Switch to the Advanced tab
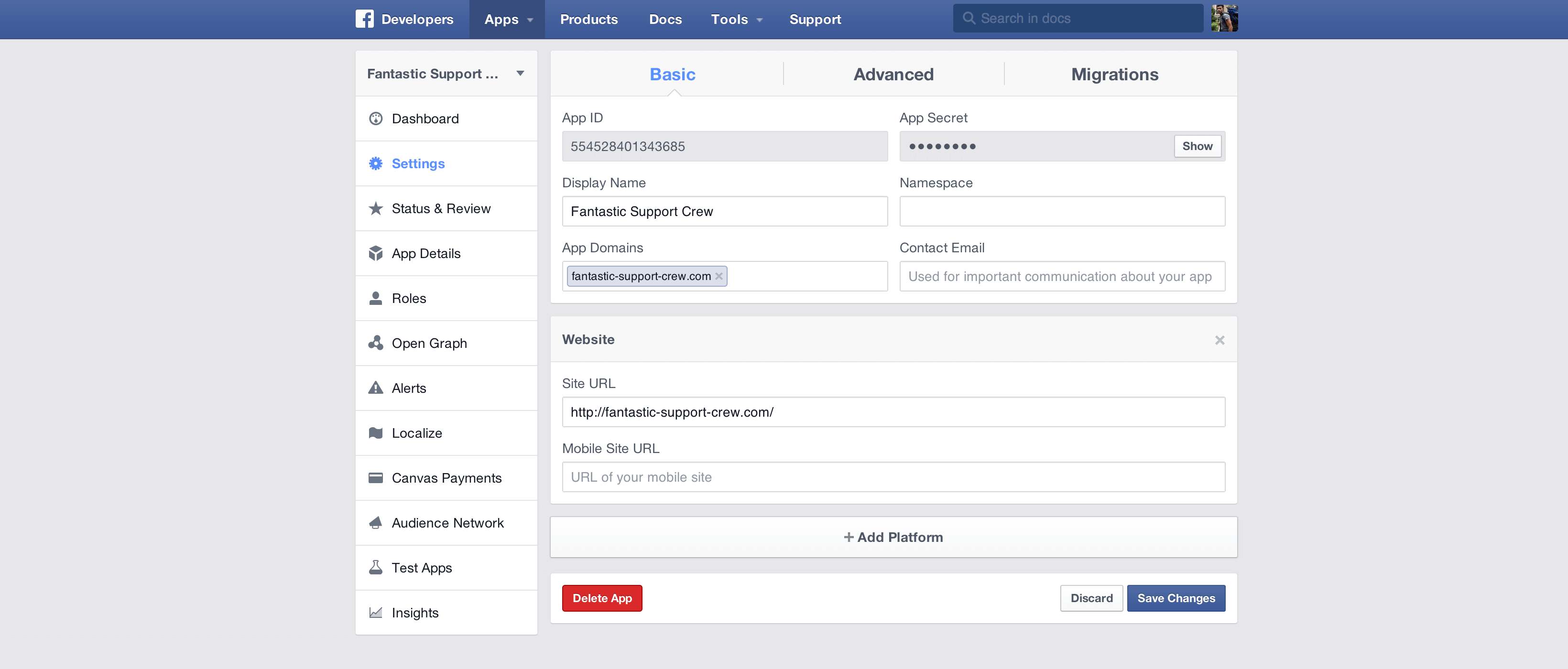This screenshot has height=669, width=1568. point(893,74)
